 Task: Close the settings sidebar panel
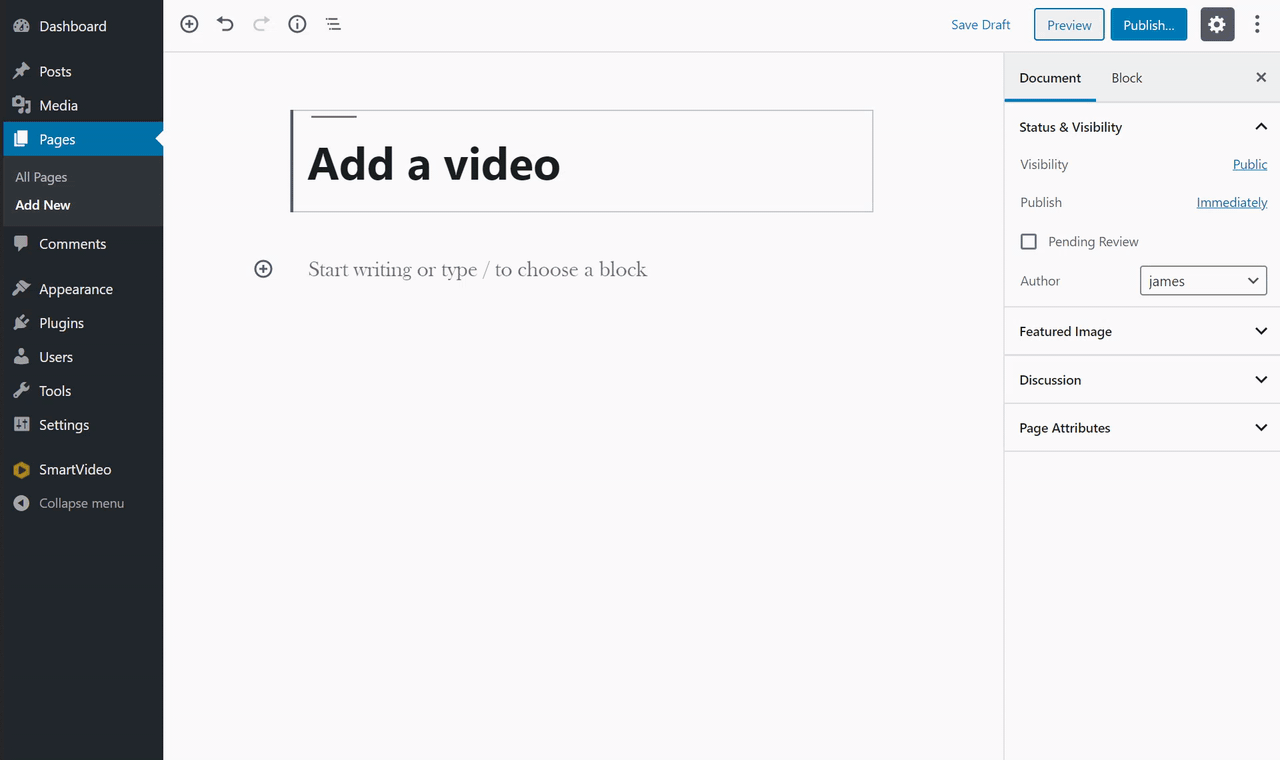click(x=1261, y=77)
